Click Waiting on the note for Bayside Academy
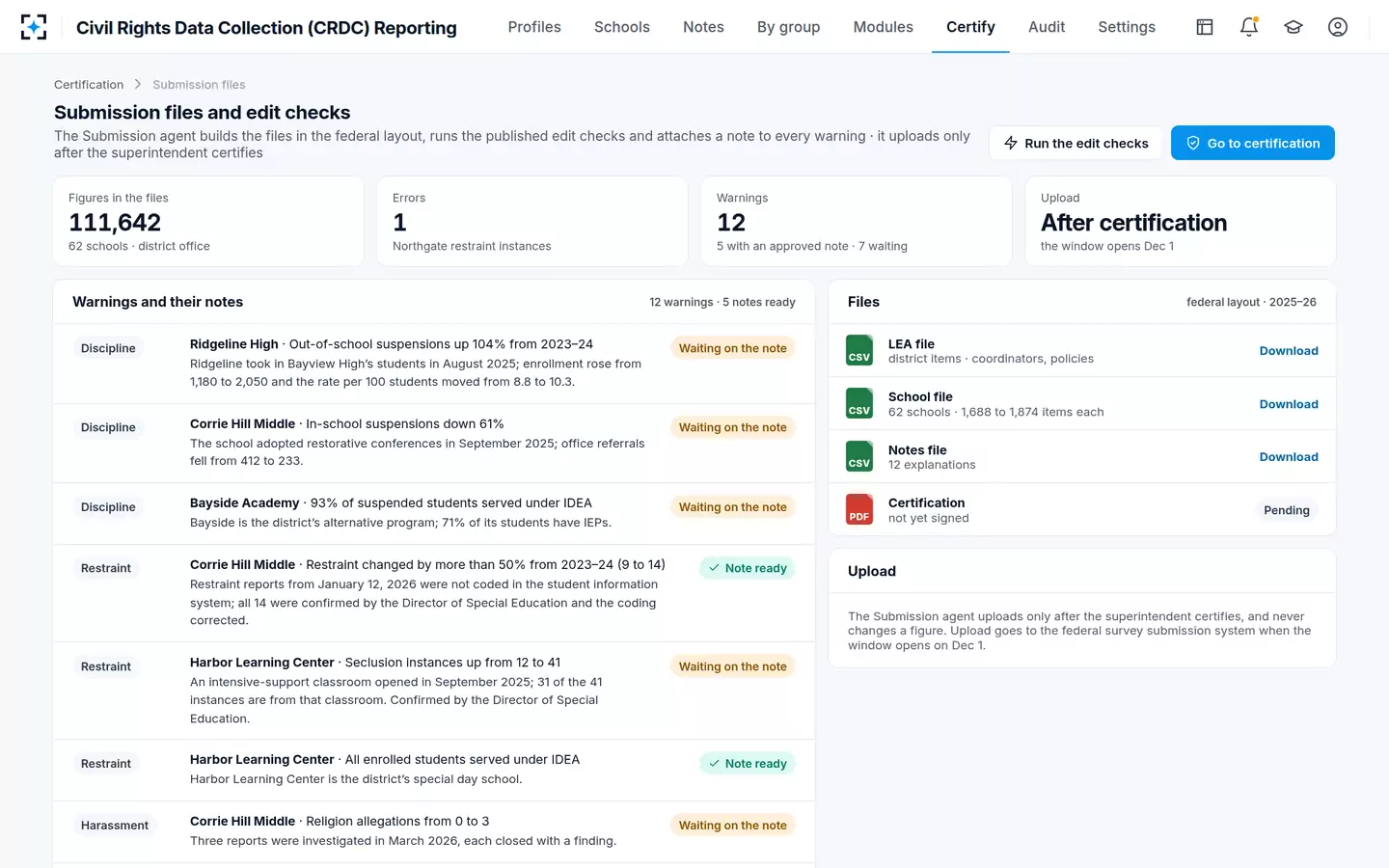Screen dimensions: 1389x868 coord(733,507)
